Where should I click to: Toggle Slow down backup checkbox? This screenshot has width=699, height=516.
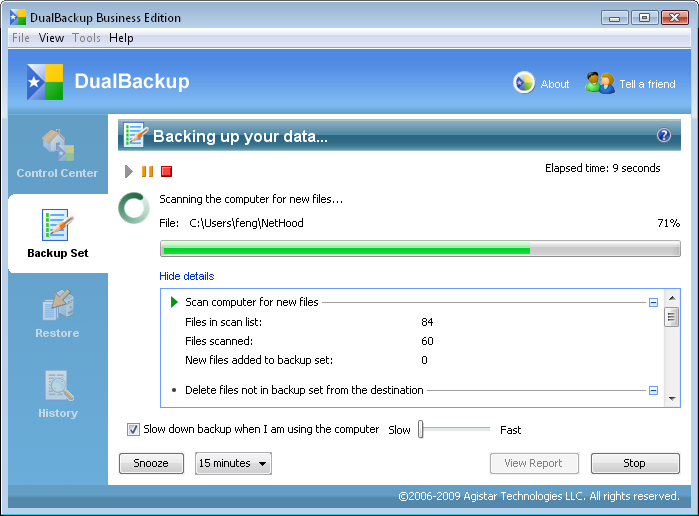pyautogui.click(x=133, y=429)
